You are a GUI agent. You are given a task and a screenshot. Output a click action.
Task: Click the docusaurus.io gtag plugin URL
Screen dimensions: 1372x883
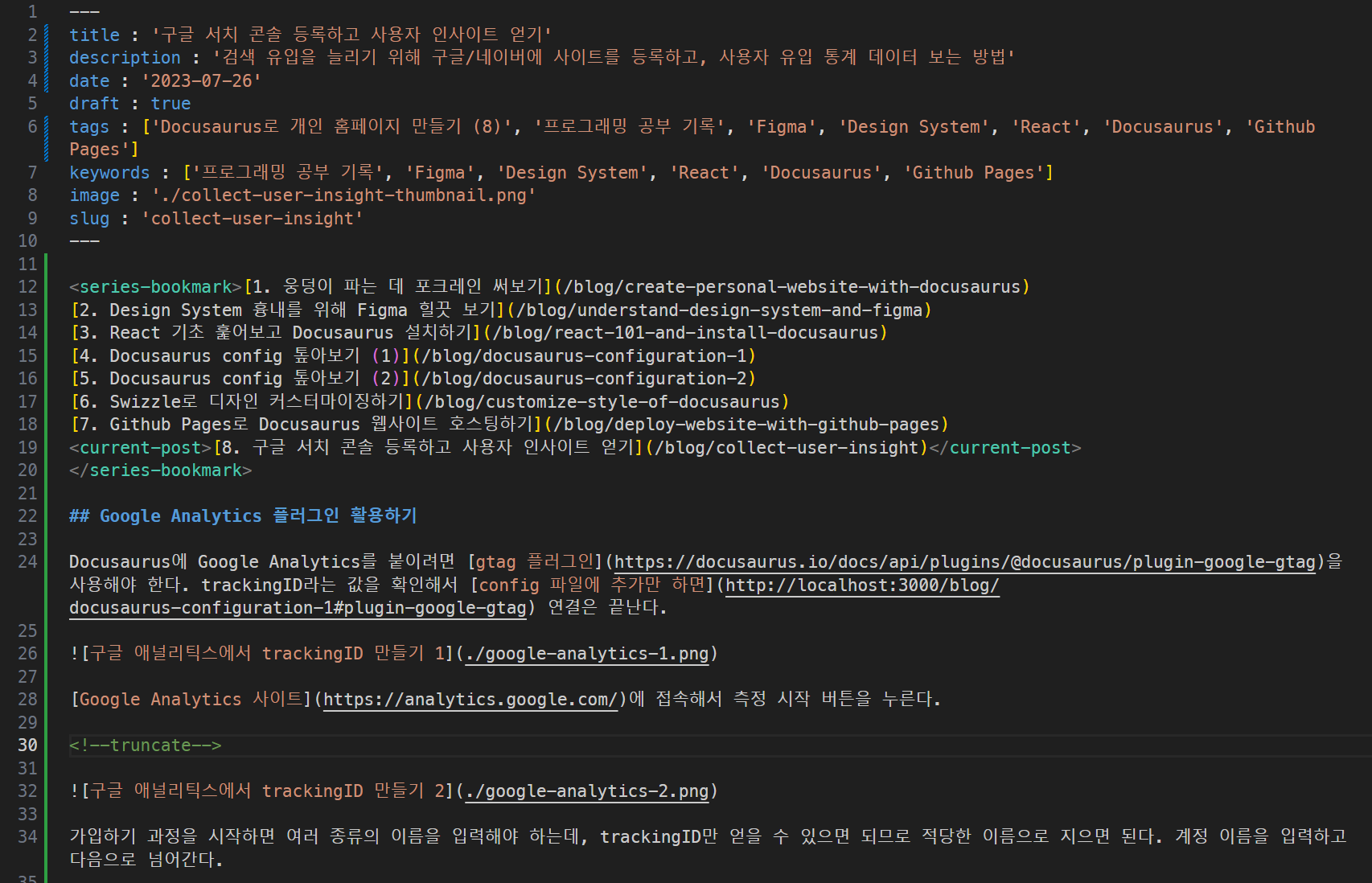click(x=965, y=562)
